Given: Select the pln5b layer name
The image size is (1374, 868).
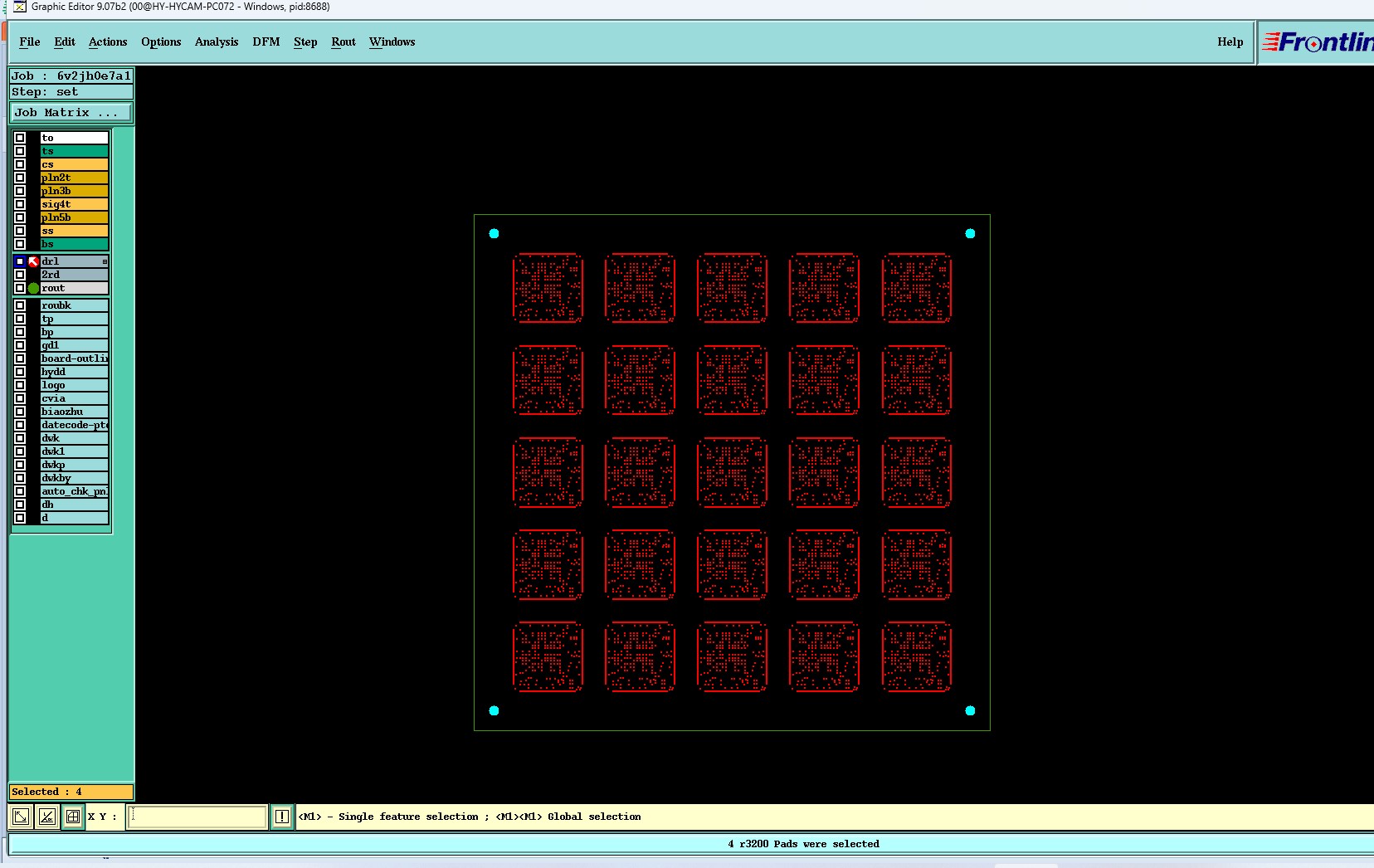Looking at the screenshot, I should click(x=74, y=217).
